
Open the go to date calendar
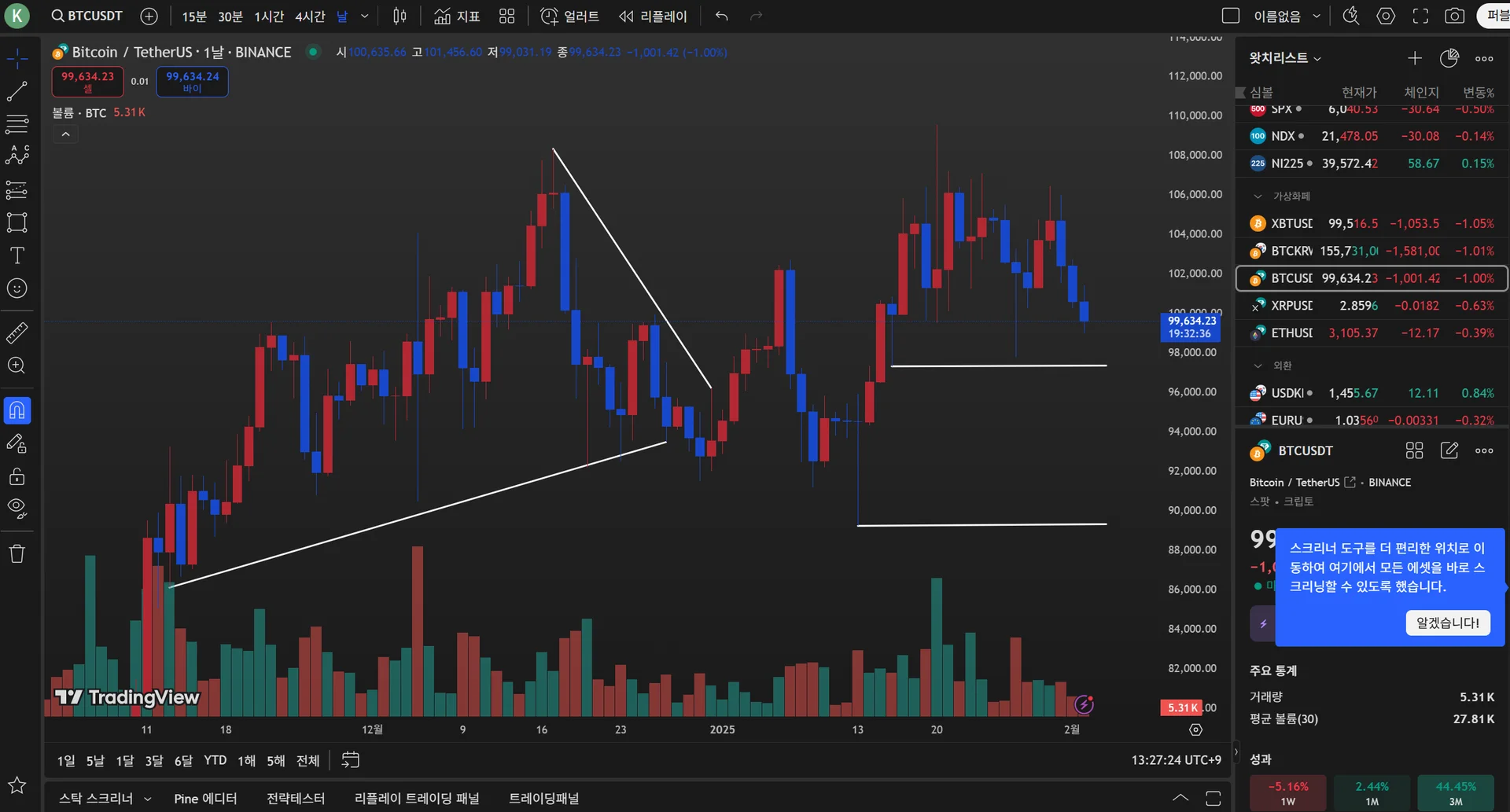pyautogui.click(x=351, y=760)
